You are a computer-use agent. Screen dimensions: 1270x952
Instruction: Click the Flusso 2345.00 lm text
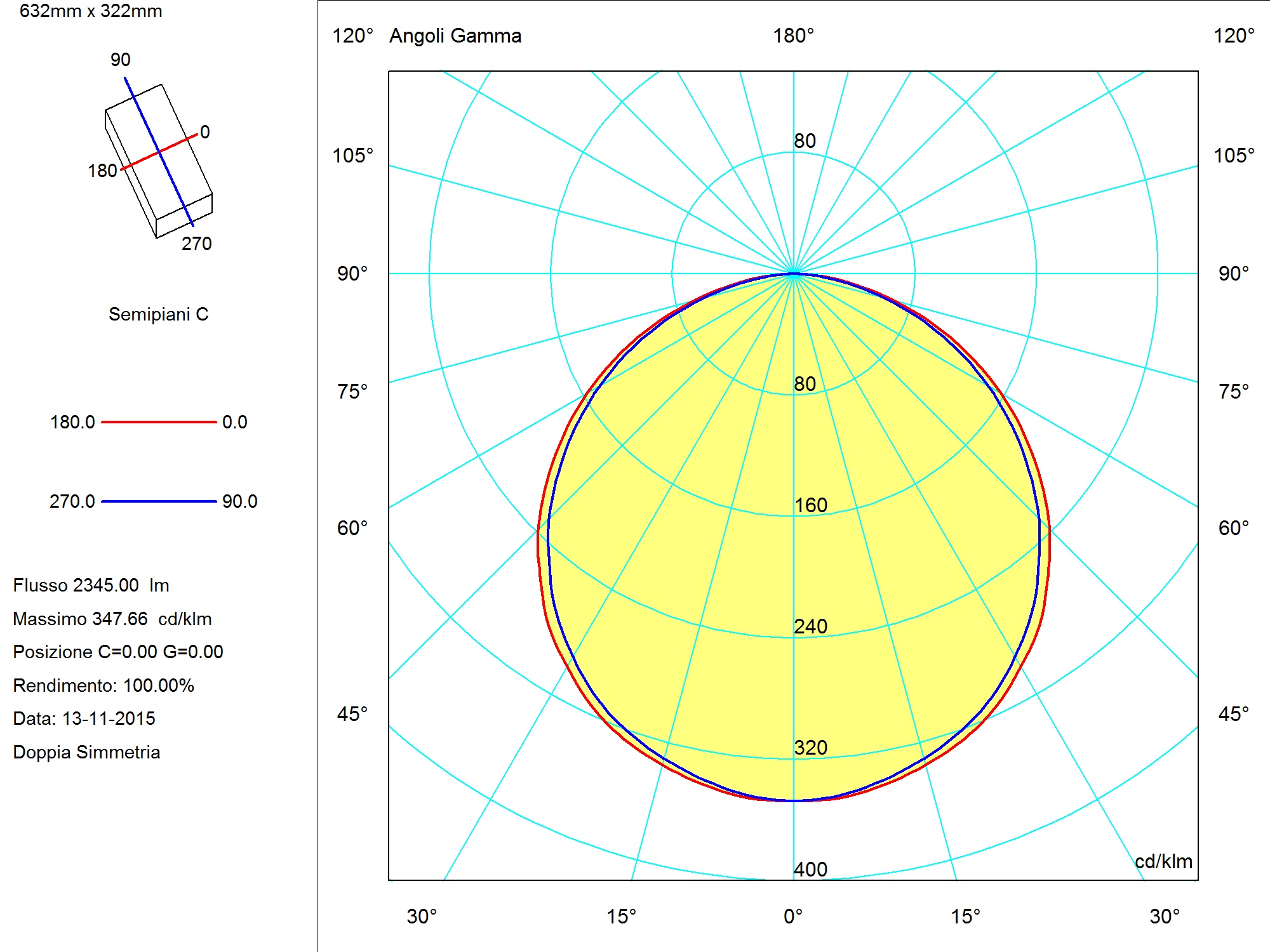pyautogui.click(x=91, y=585)
